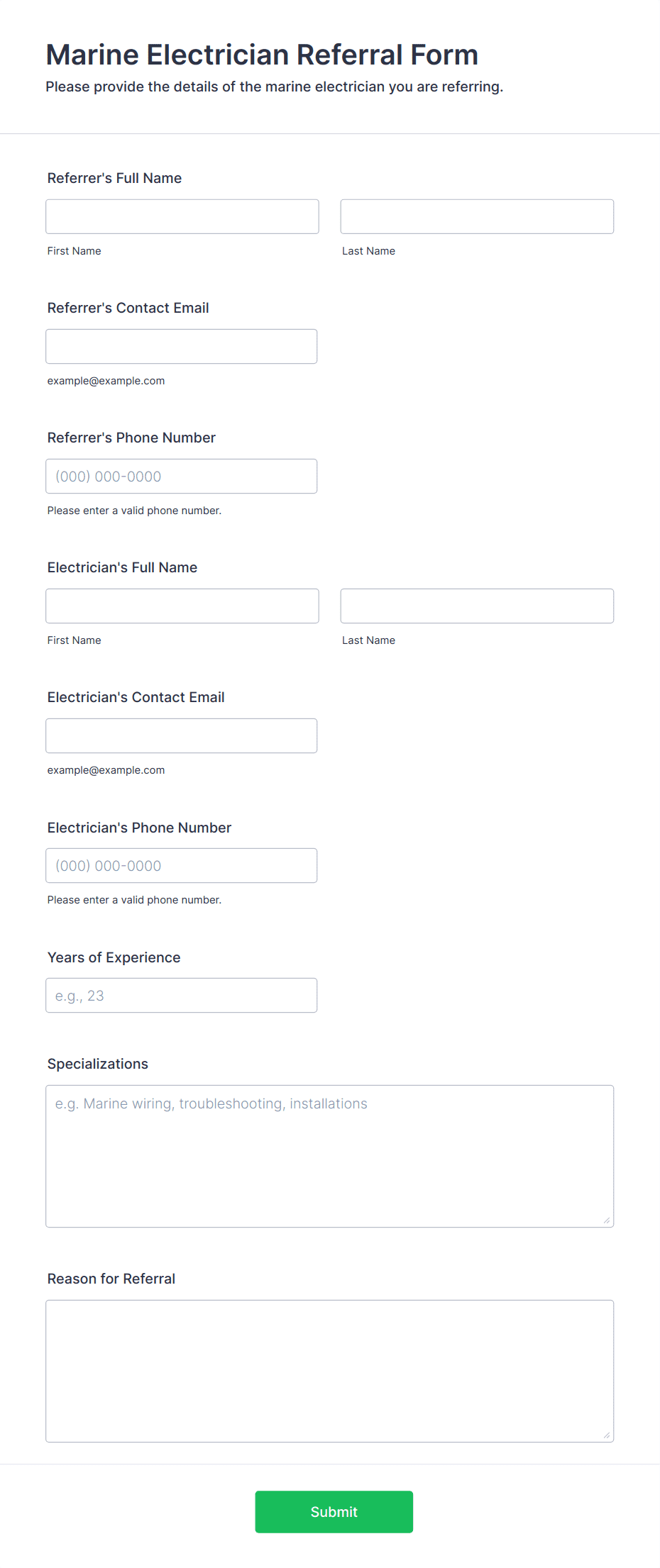Select the Electrician's Phone Number field
The image size is (660, 1568).
point(182,865)
